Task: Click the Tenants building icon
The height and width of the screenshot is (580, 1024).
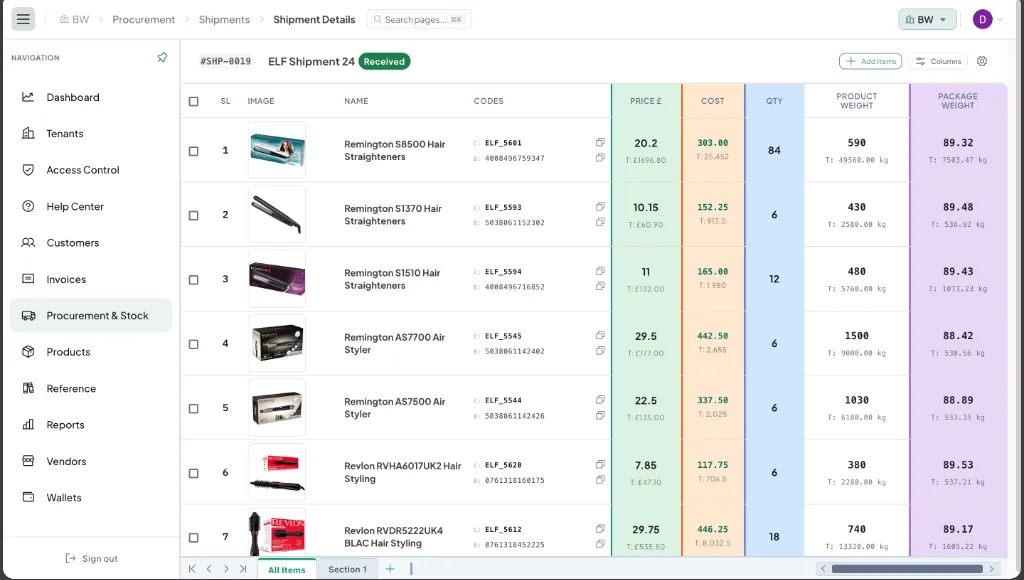Action: pos(28,133)
